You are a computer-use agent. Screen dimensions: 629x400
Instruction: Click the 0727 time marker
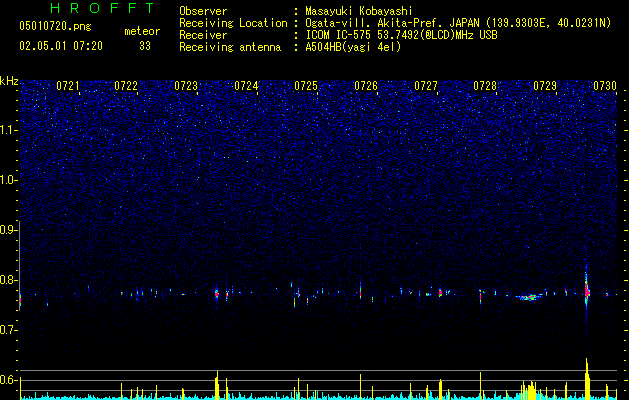point(426,86)
